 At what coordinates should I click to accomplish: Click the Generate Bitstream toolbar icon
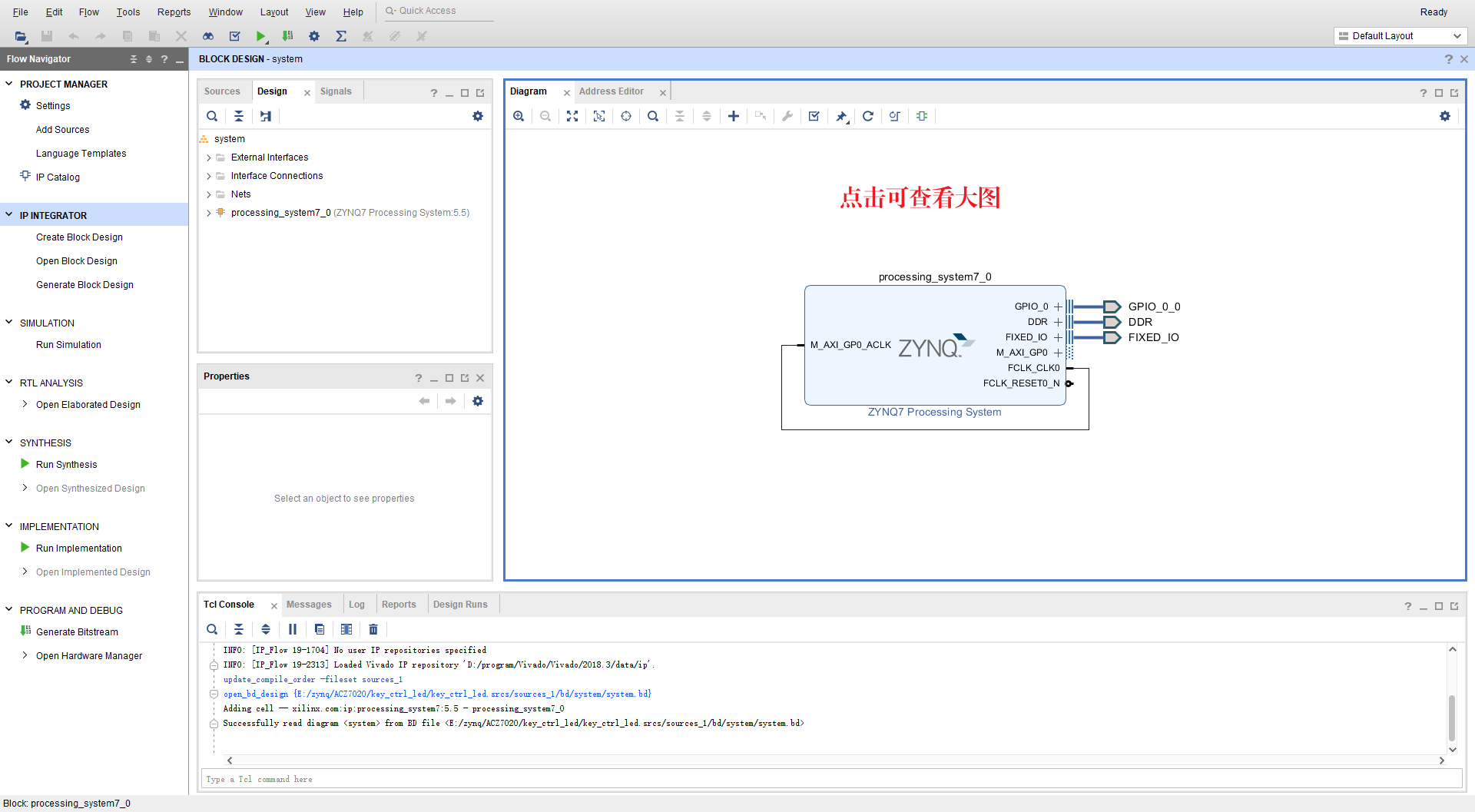pyautogui.click(x=287, y=36)
